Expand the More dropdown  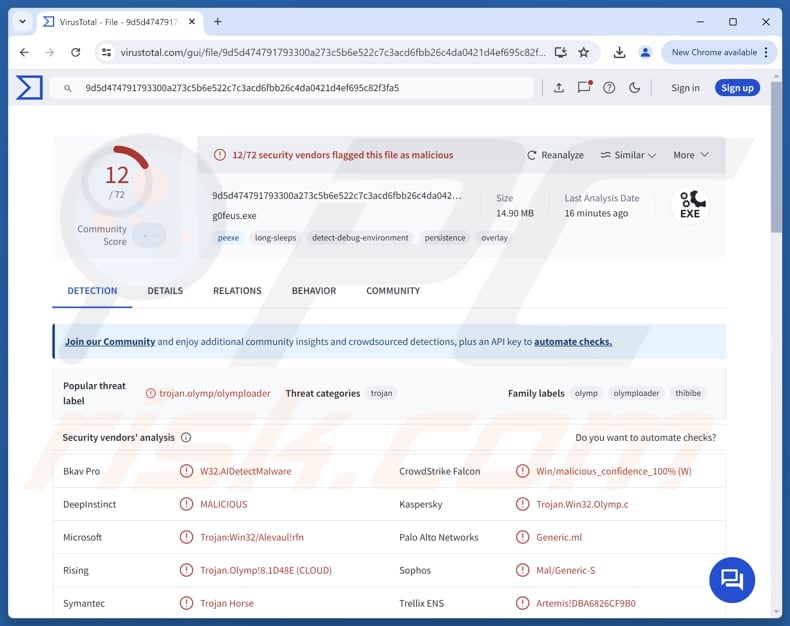(691, 155)
